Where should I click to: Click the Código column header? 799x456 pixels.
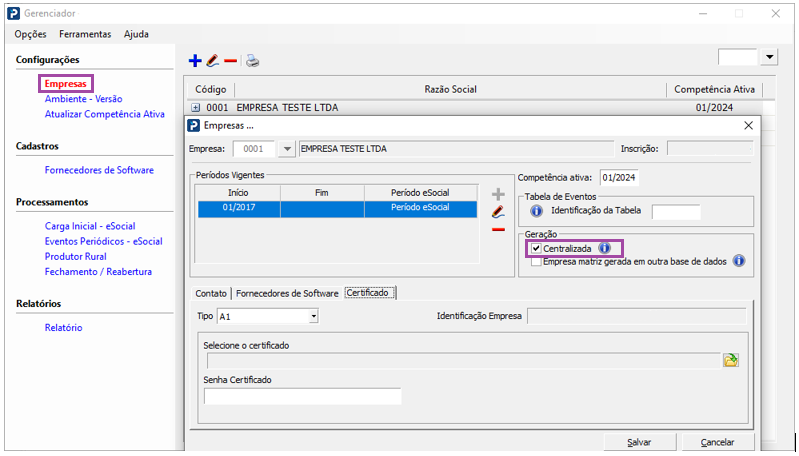point(210,89)
